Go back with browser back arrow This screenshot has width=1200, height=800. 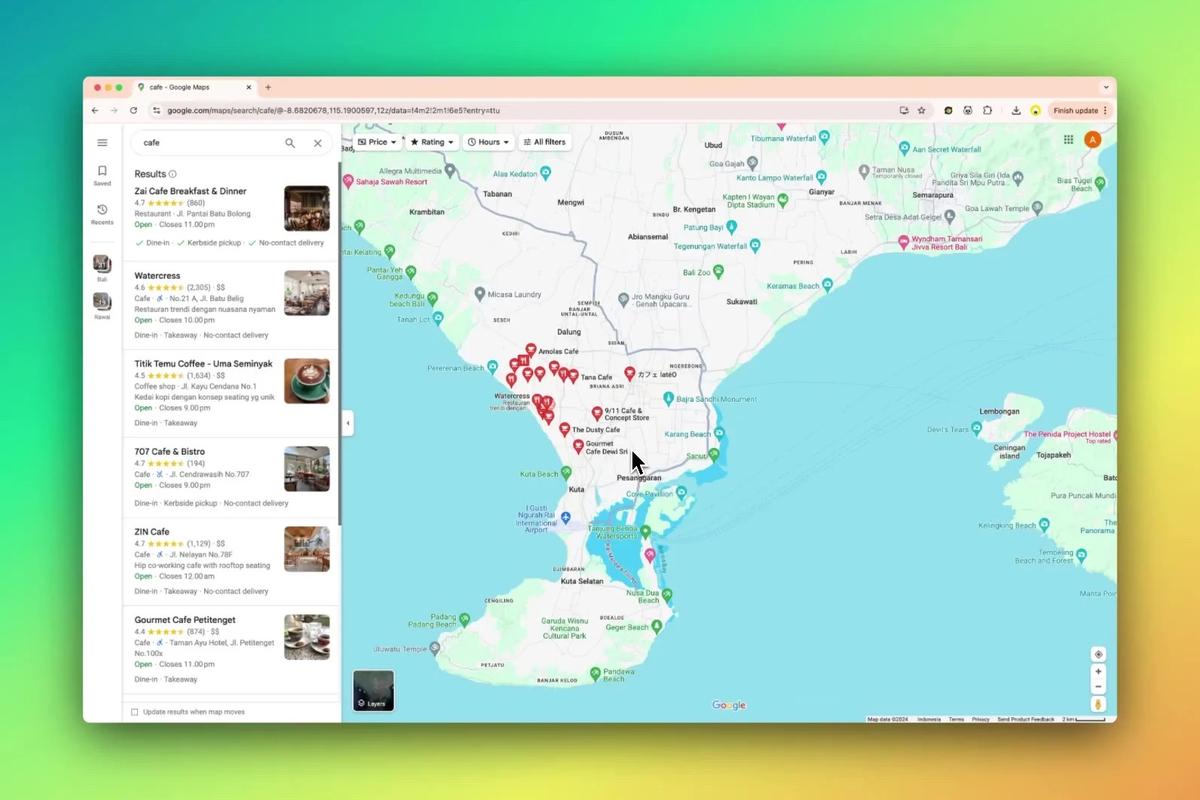[x=95, y=110]
